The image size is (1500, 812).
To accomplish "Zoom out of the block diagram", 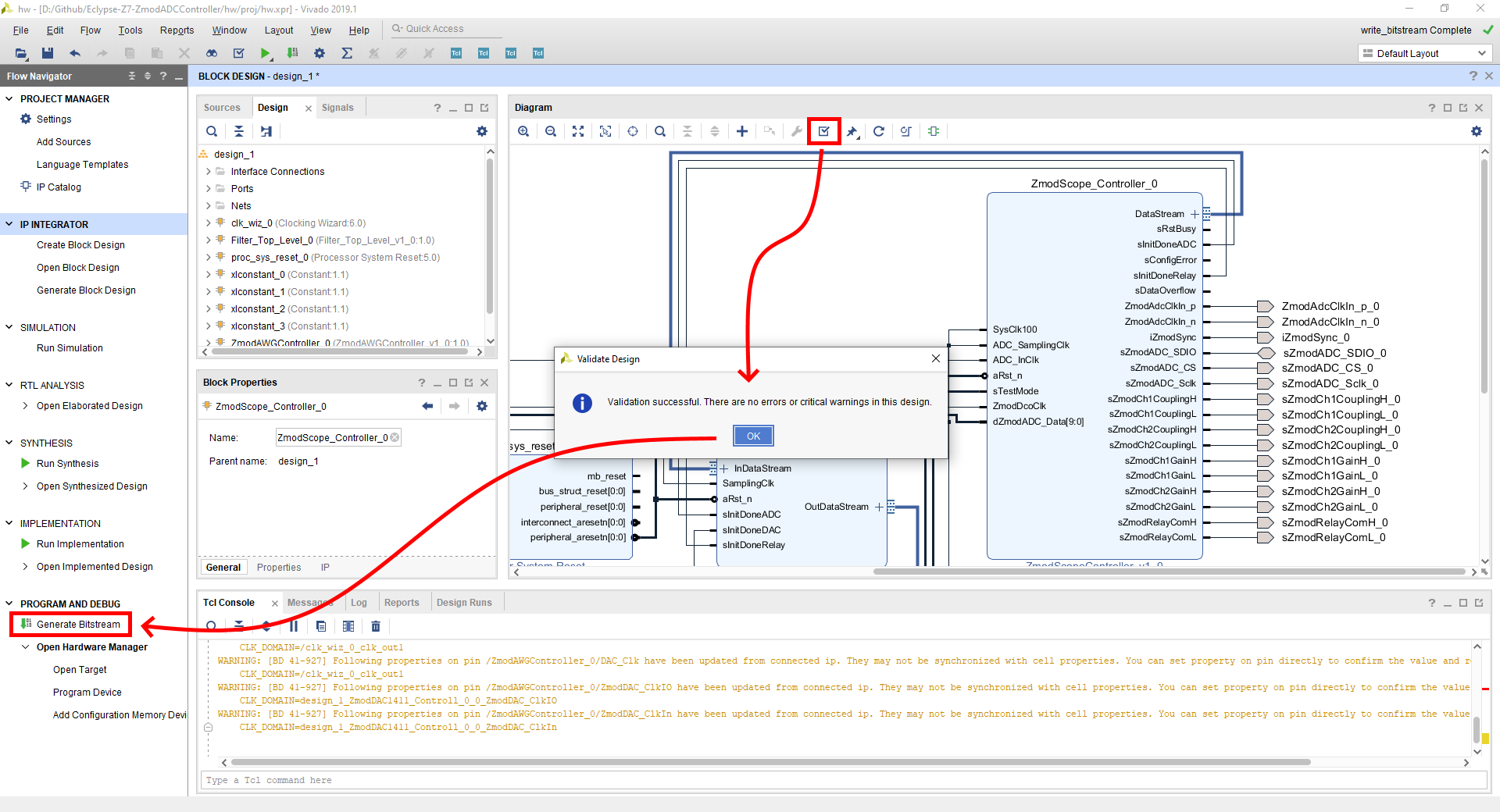I will pos(551,131).
